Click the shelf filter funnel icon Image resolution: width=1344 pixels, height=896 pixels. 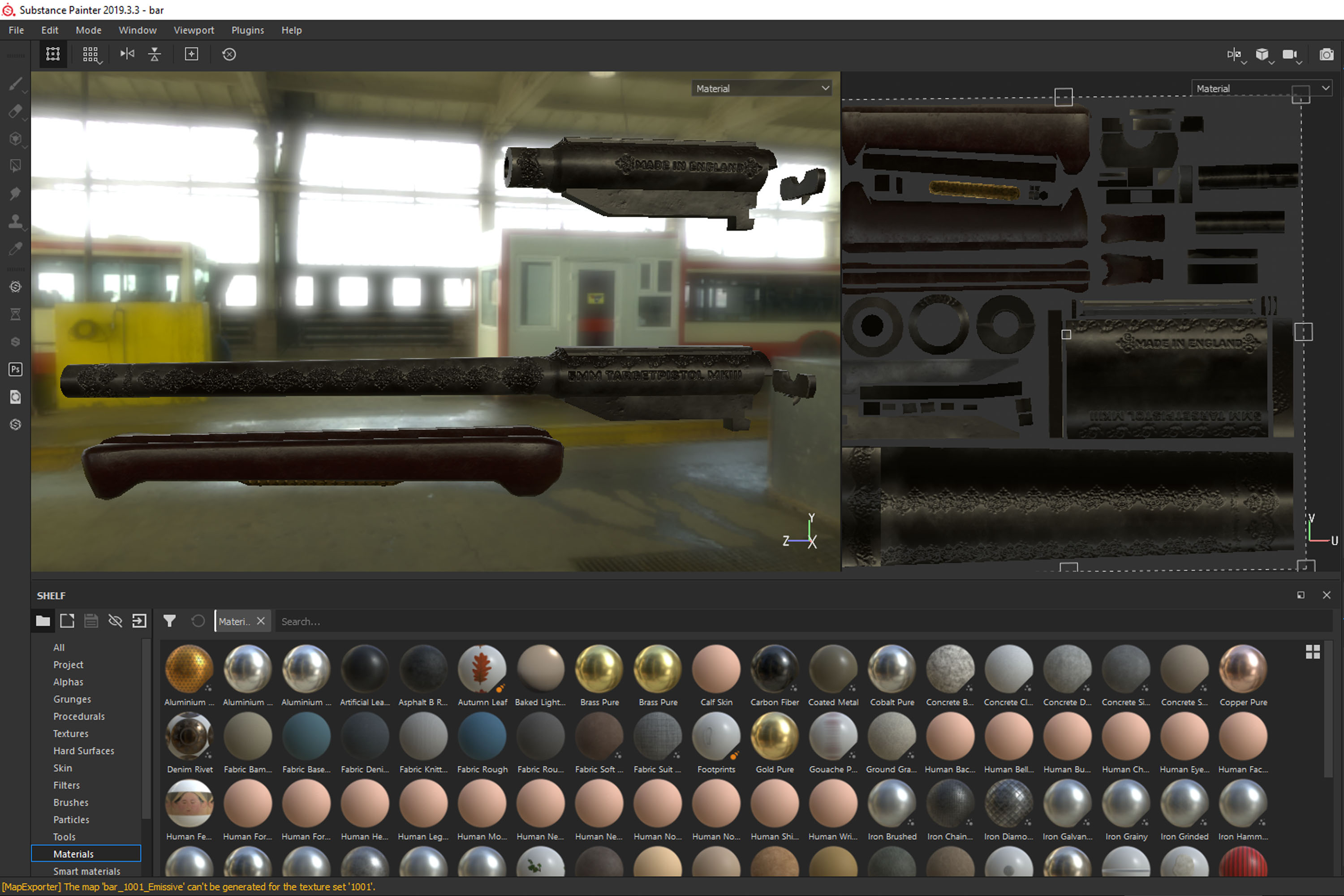point(170,621)
